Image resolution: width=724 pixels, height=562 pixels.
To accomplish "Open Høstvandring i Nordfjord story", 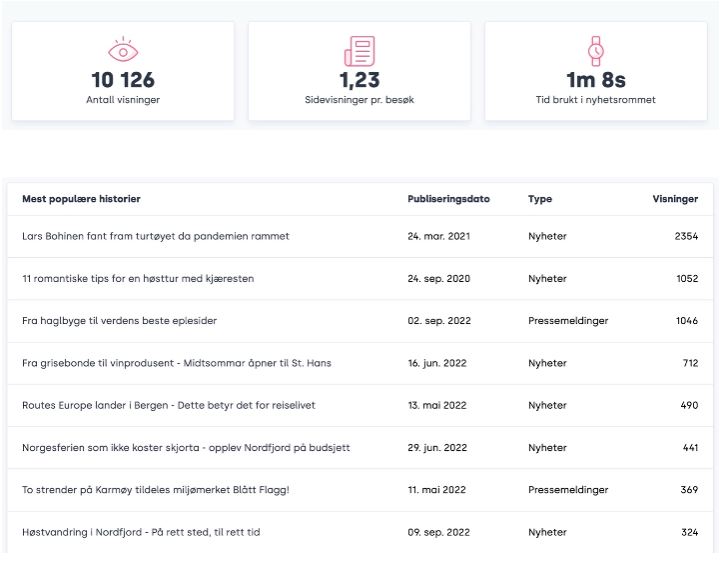I will click(141, 532).
